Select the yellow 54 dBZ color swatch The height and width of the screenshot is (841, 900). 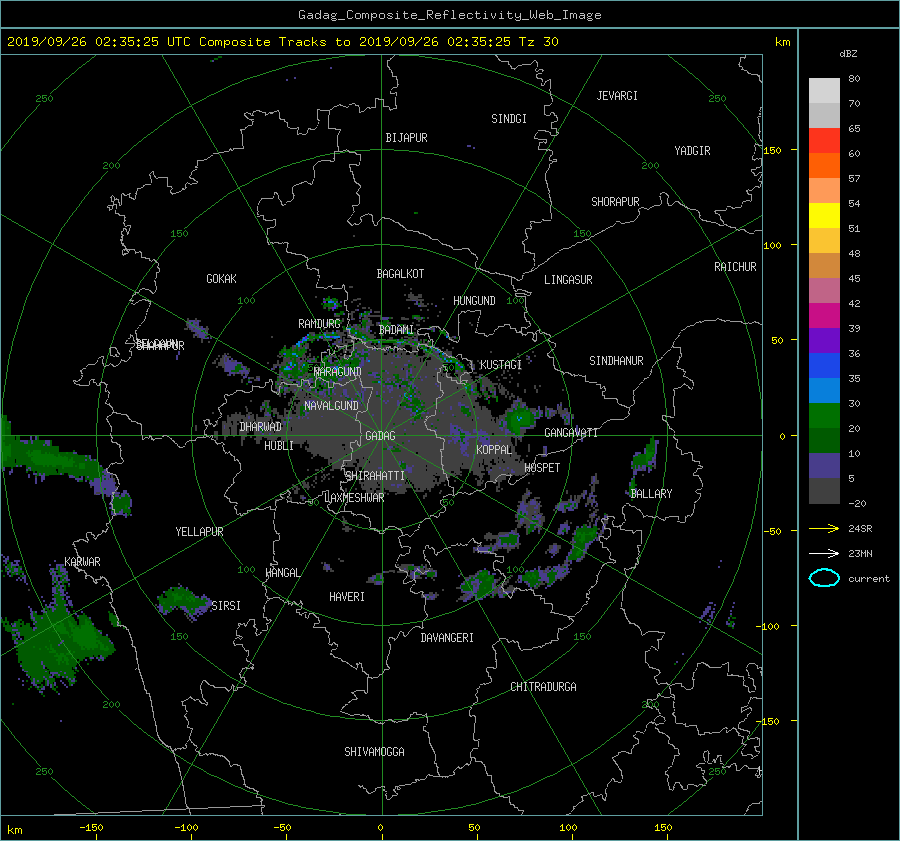[824, 215]
